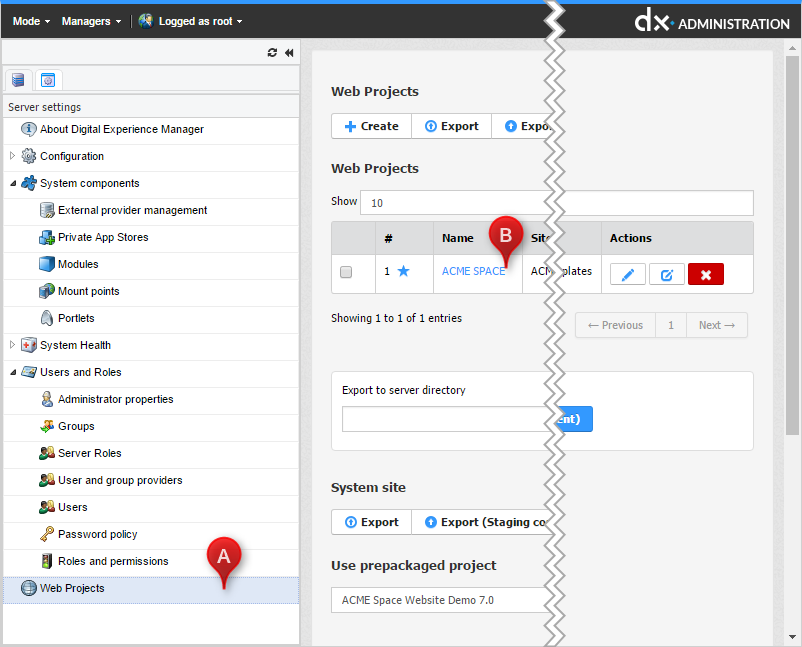Click the pencil edit icon for ACME SPACE
802x647 pixels.
(627, 274)
